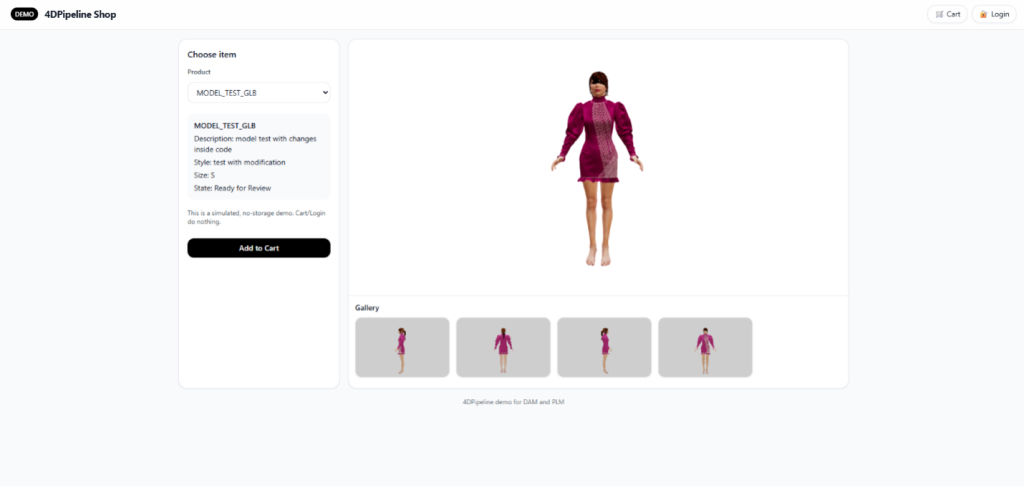Select the second gallery thumbnail back view
Viewport: 1024px width, 490px height.
click(503, 347)
